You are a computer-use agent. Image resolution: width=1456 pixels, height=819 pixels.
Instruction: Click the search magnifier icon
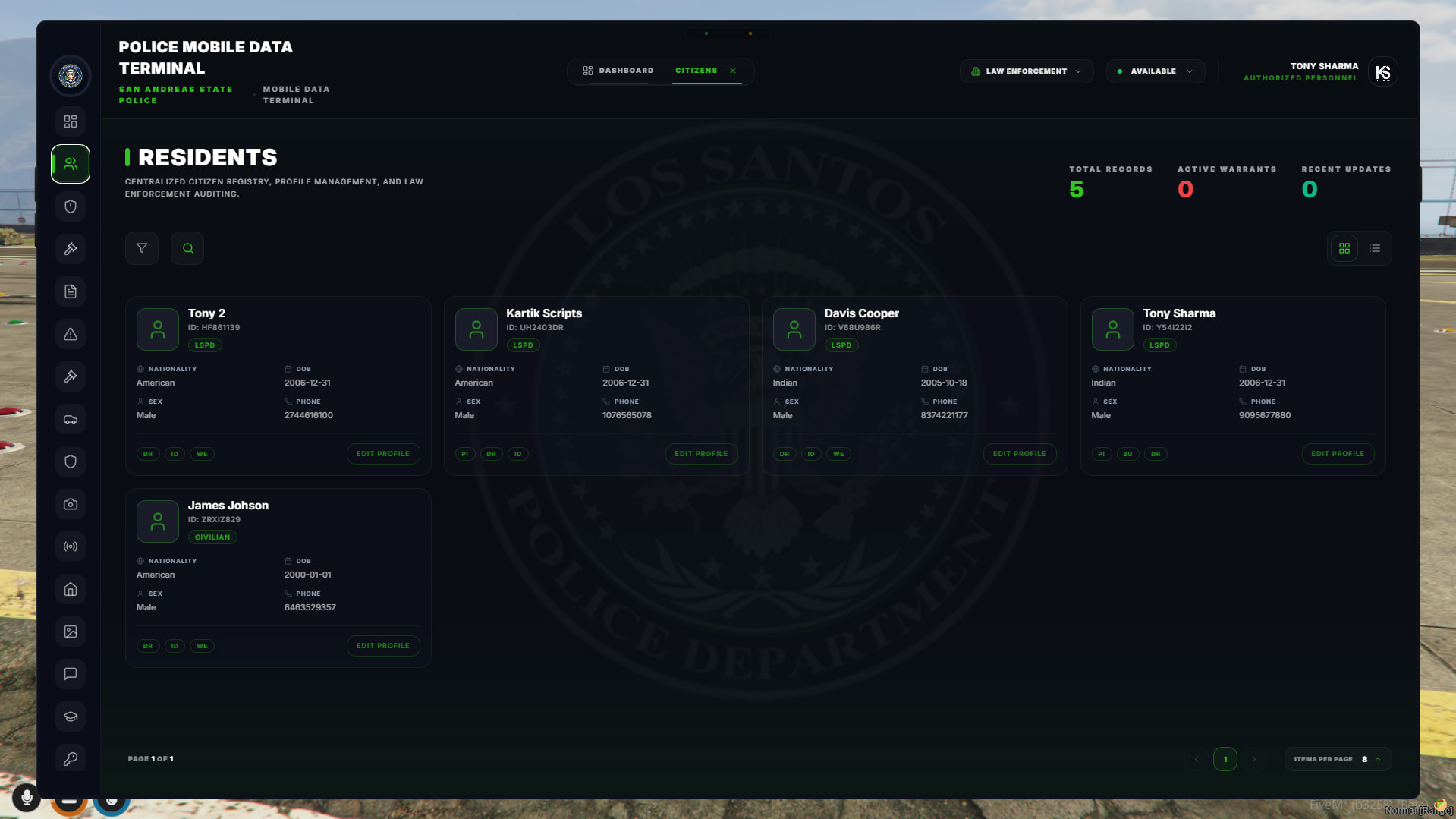187,248
